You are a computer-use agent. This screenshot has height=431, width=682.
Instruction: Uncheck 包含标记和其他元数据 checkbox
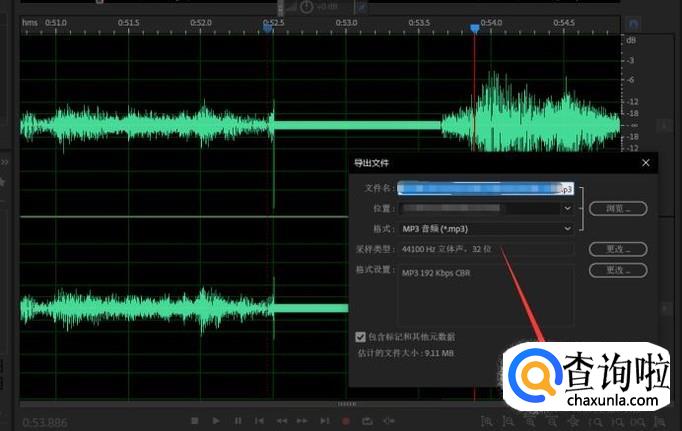tap(361, 337)
